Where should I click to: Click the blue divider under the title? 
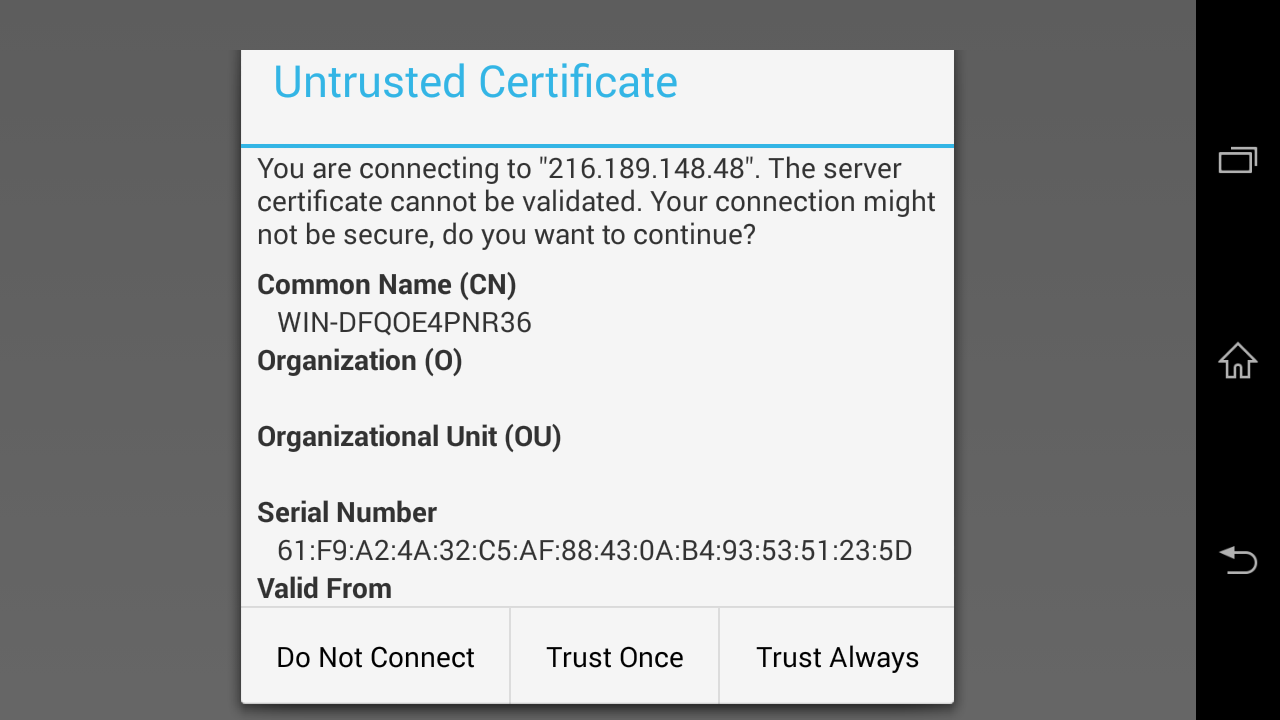(597, 146)
